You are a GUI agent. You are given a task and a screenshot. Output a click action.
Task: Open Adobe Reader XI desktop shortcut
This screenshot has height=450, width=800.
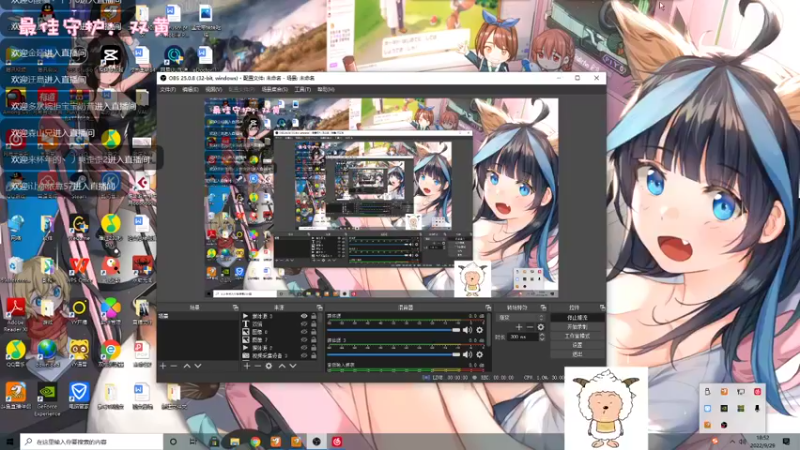click(16, 315)
